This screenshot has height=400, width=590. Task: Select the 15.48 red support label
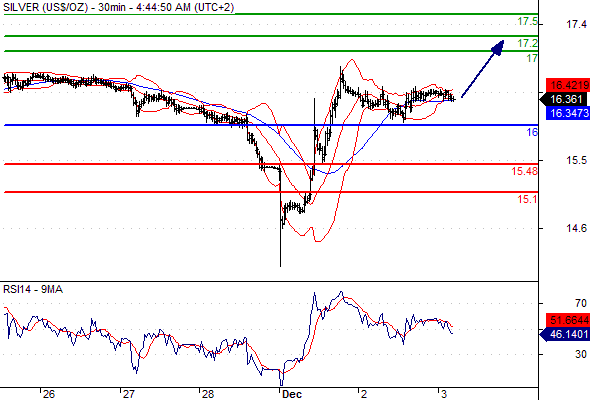click(524, 171)
